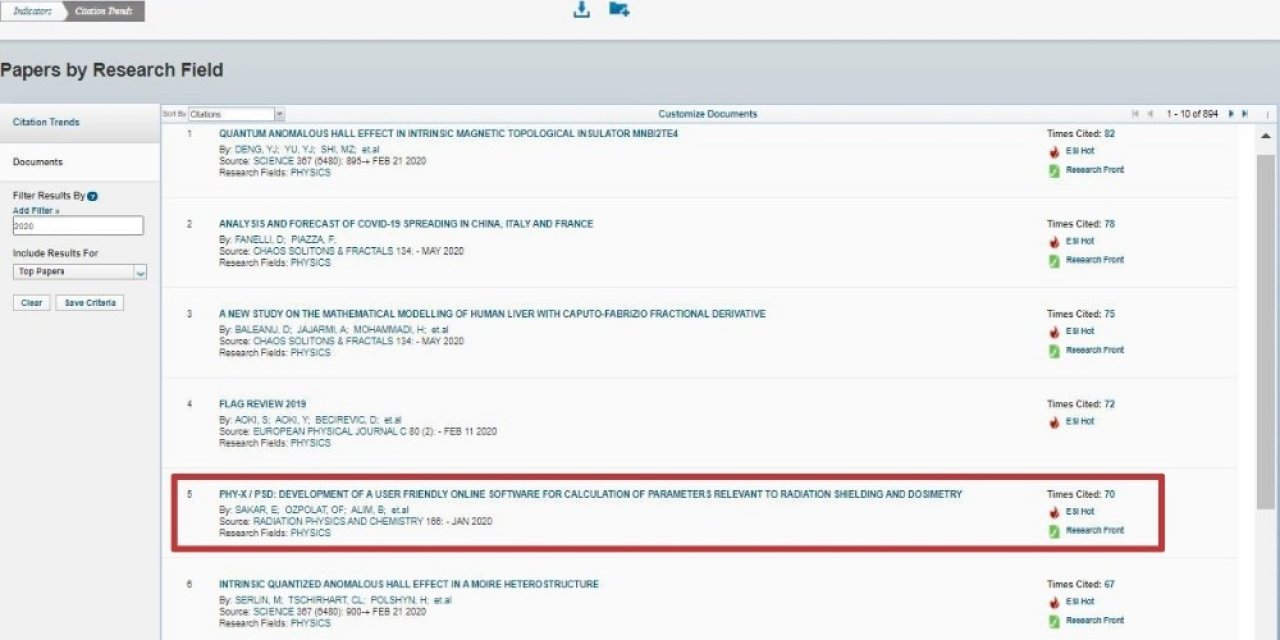The height and width of the screenshot is (640, 1280).
Task: Click the Customize Documents link
Action: (708, 114)
